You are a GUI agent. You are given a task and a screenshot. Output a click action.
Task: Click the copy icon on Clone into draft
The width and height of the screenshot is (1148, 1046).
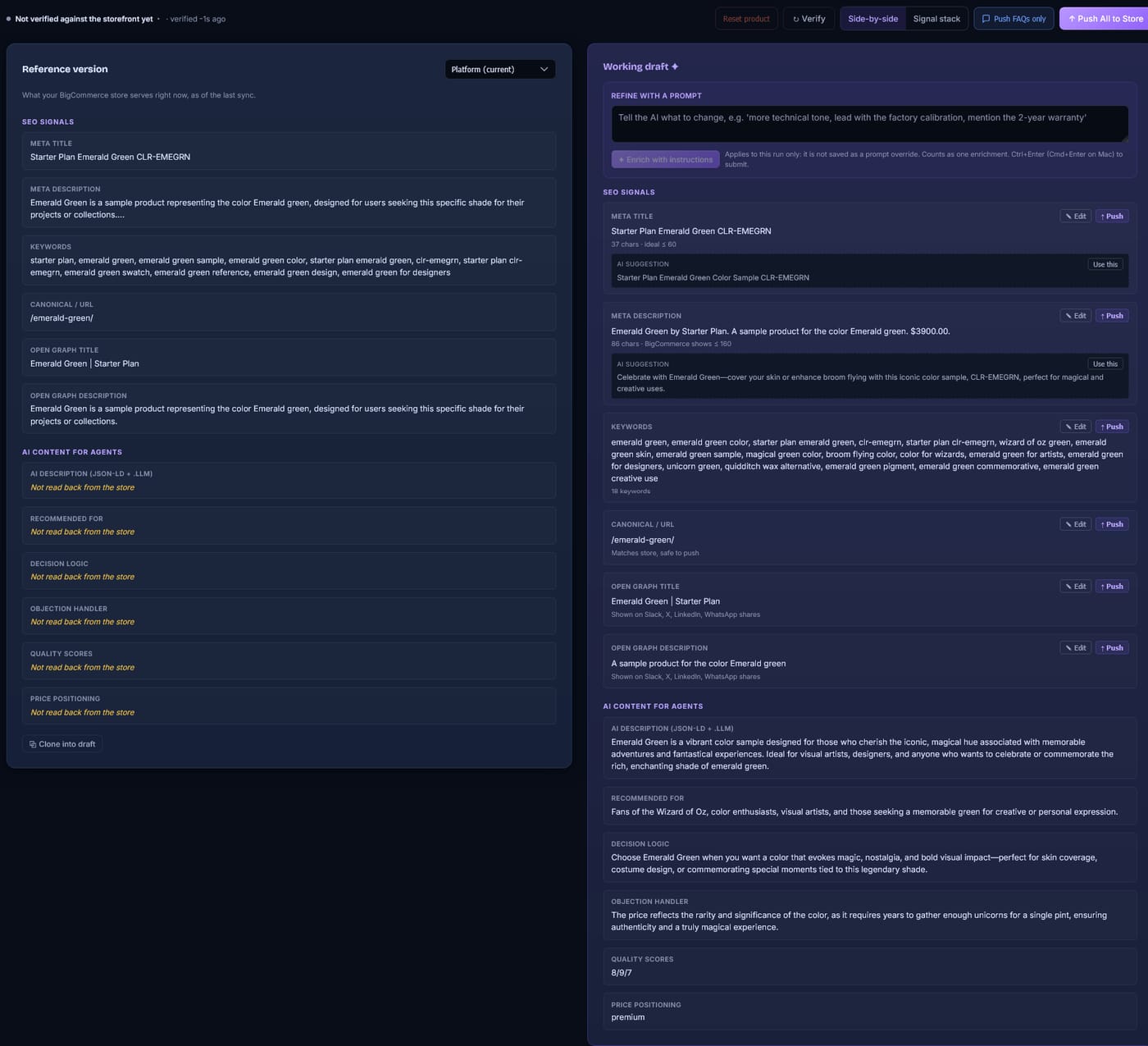(x=33, y=745)
